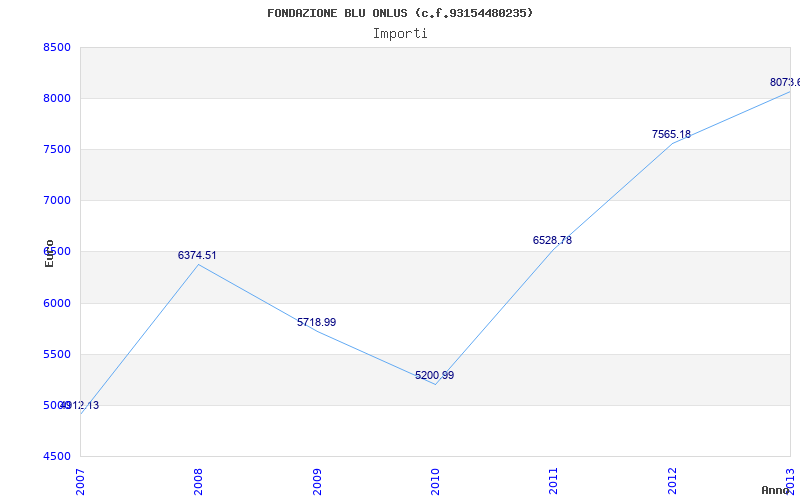Click the 2007 x-axis label

[80, 481]
